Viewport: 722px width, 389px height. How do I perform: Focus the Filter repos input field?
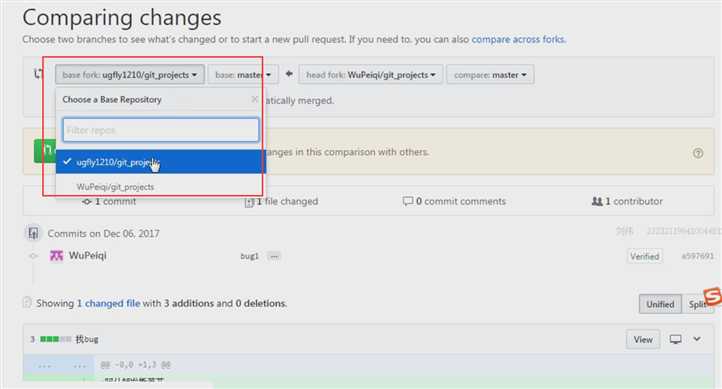click(161, 130)
